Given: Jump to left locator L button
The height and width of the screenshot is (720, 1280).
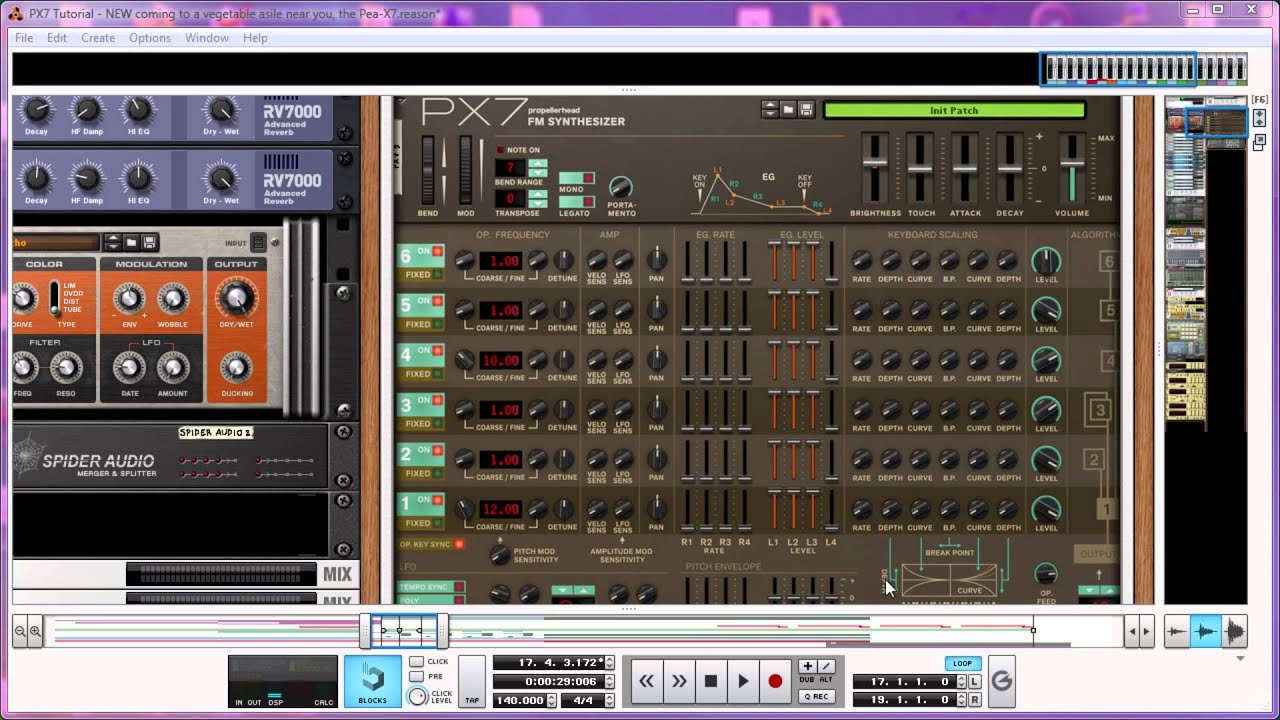Looking at the screenshot, I should (975, 681).
